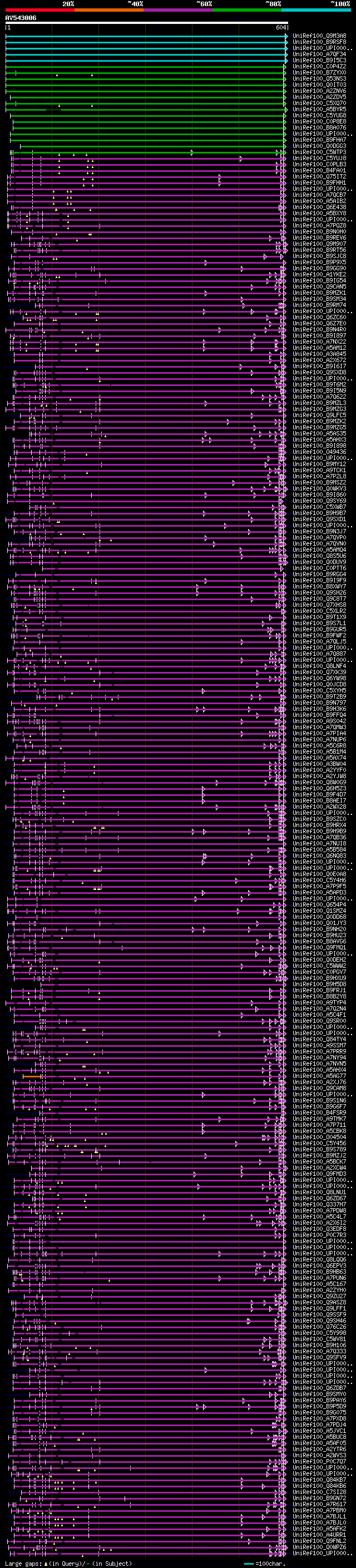Select hit label UniRef100_C0PLB3
The image size is (356, 1568).
pos(319,164)
